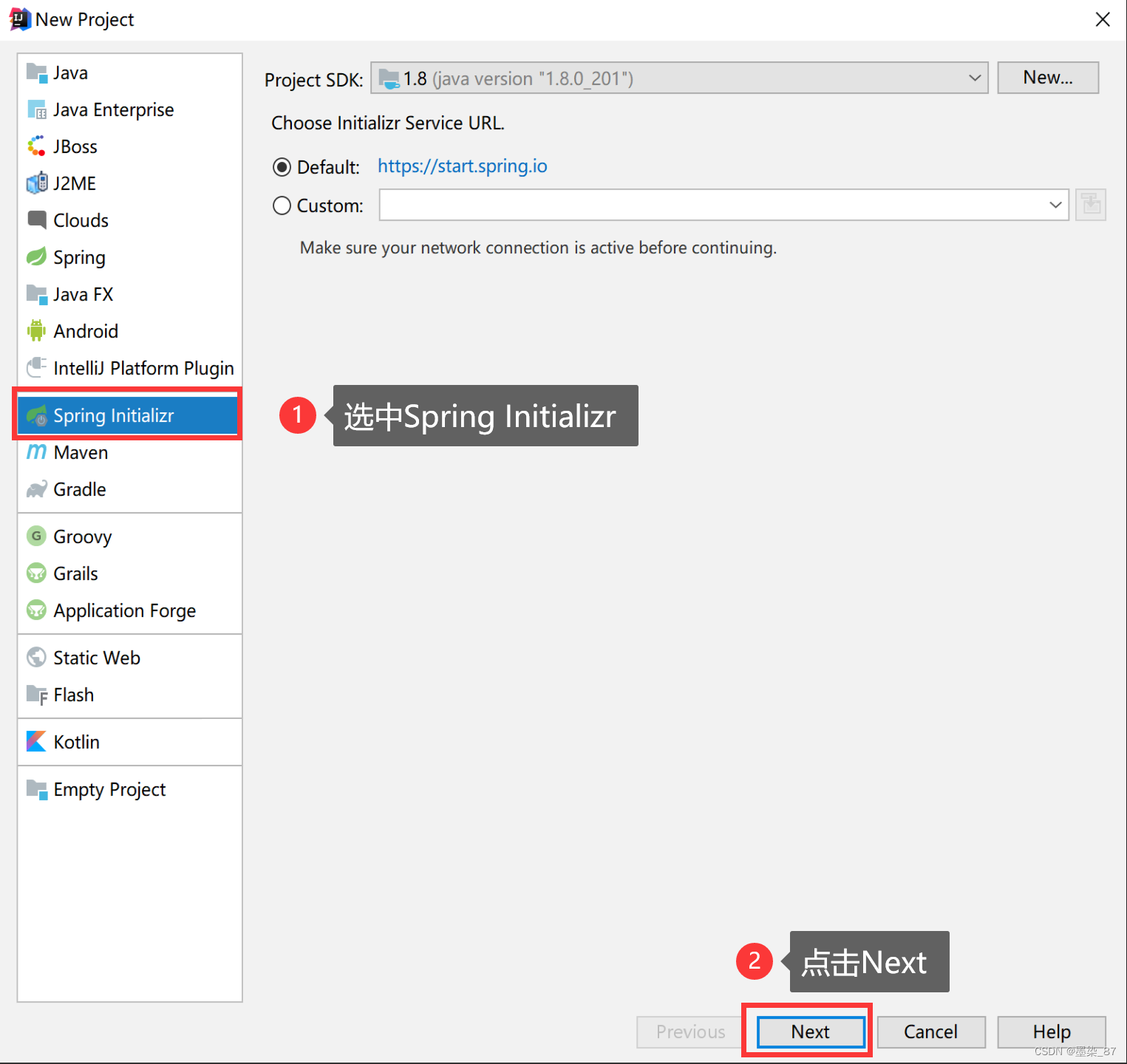Click the Flash folder icon

36,695
